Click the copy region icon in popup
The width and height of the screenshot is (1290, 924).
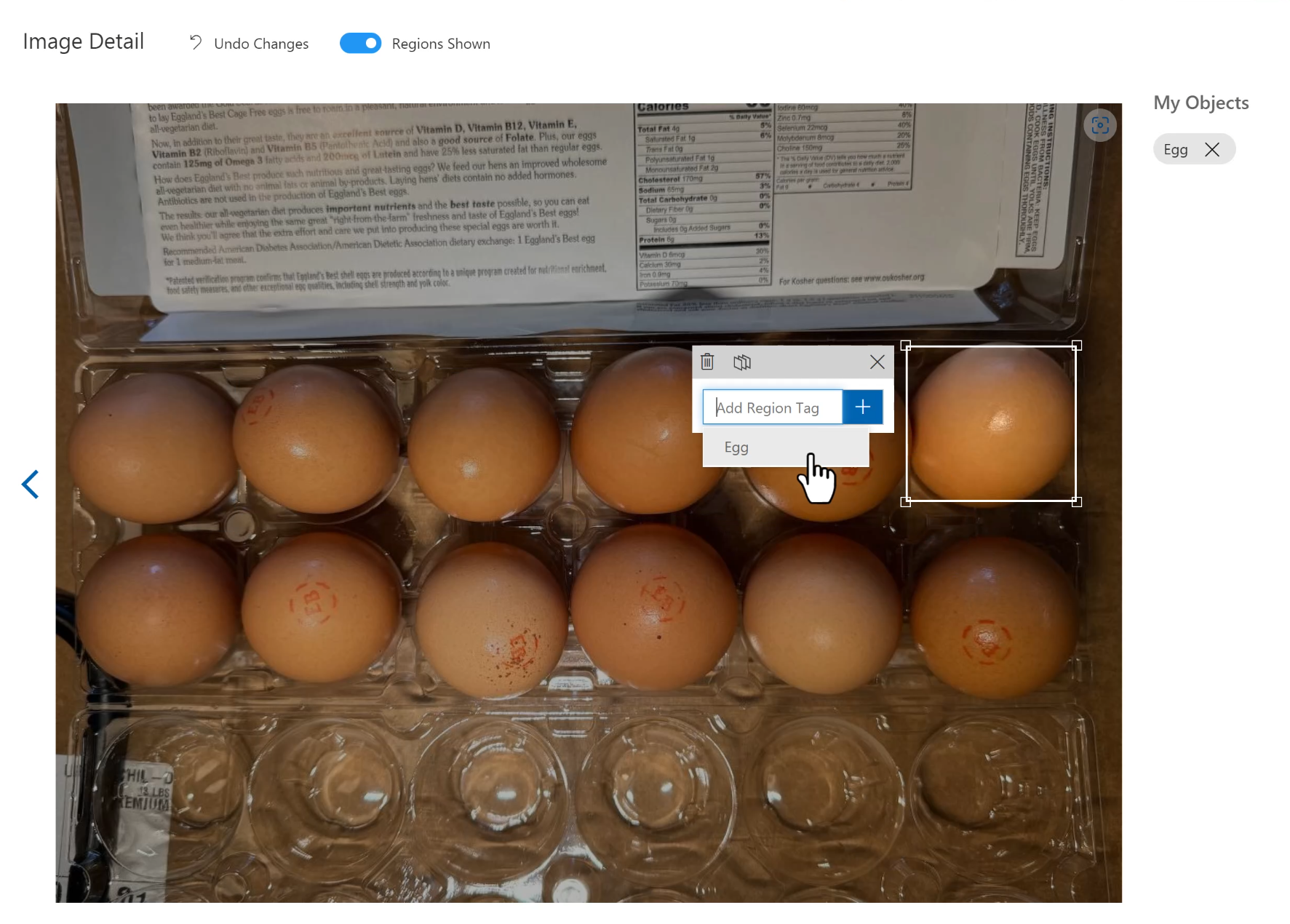[742, 362]
